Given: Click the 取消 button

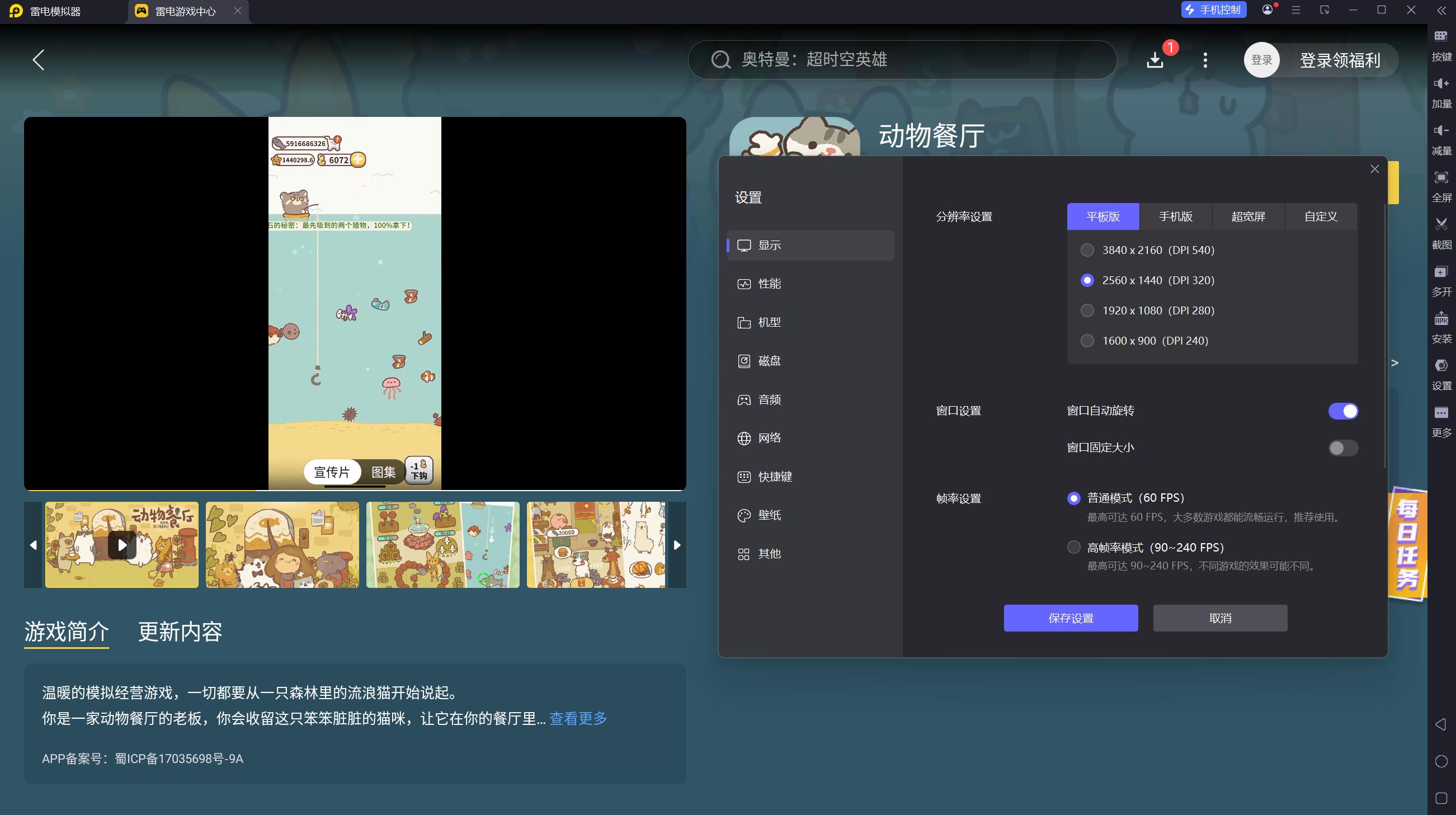Looking at the screenshot, I should 1220,618.
